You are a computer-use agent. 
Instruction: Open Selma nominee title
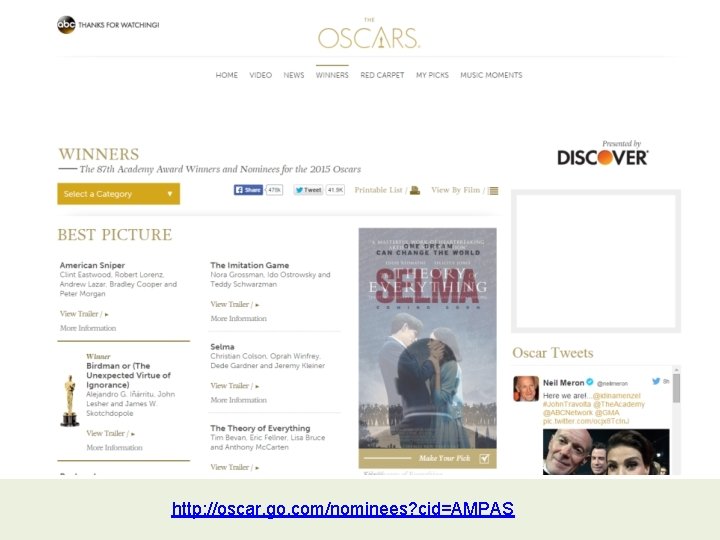click(222, 347)
